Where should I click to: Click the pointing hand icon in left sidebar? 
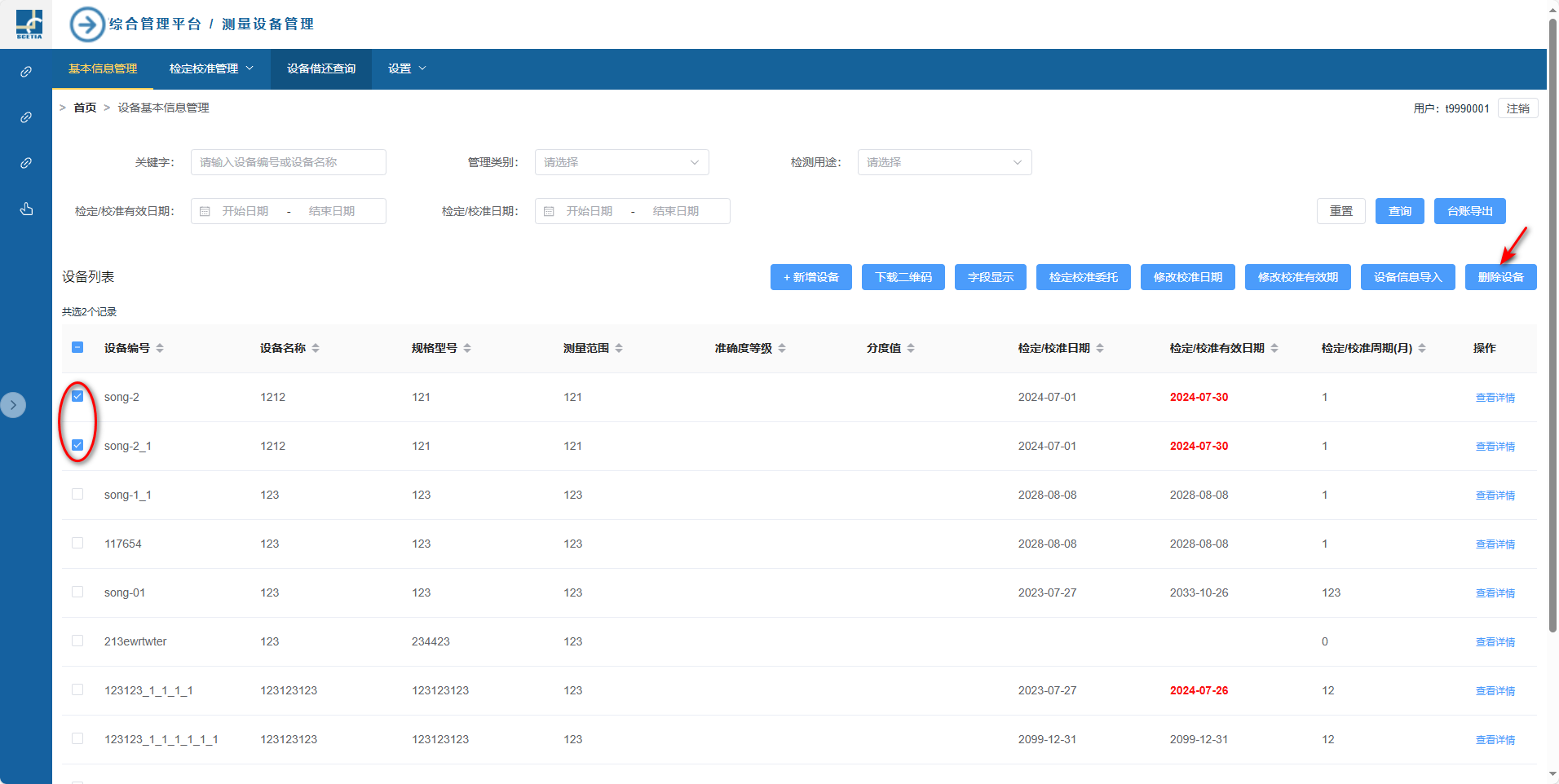point(26,209)
